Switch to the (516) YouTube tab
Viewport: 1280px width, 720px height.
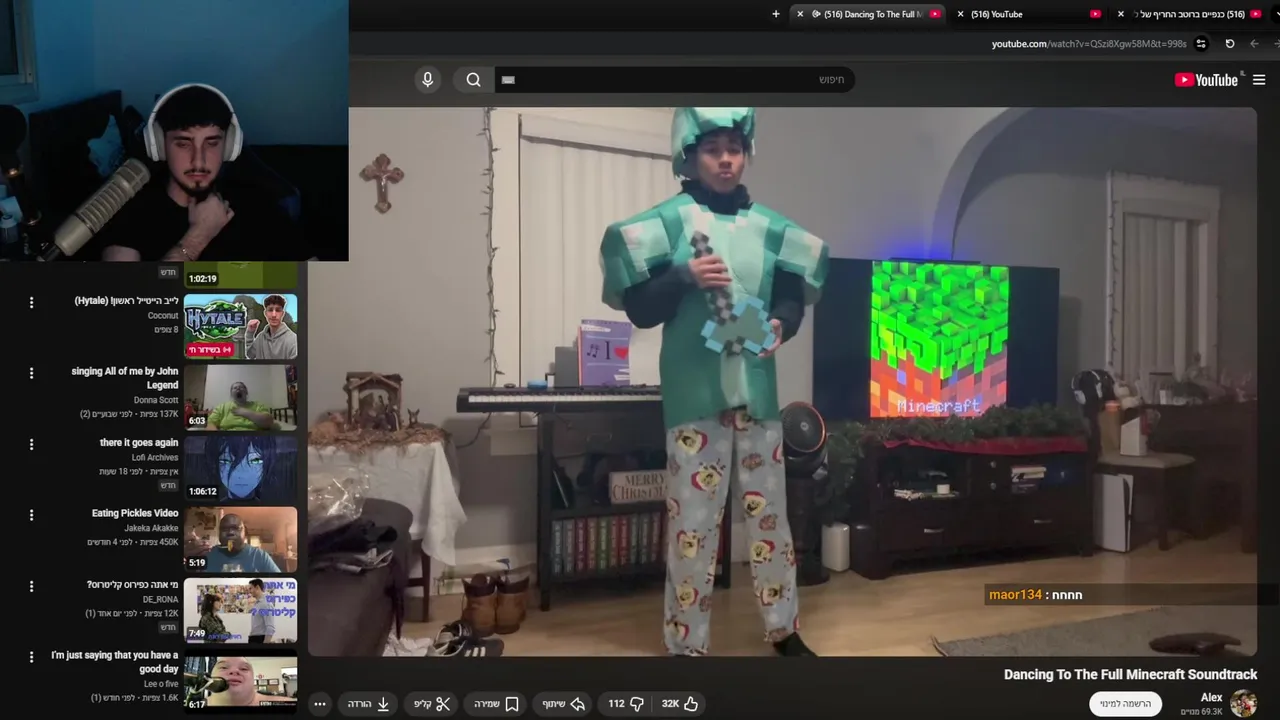click(x=1028, y=14)
